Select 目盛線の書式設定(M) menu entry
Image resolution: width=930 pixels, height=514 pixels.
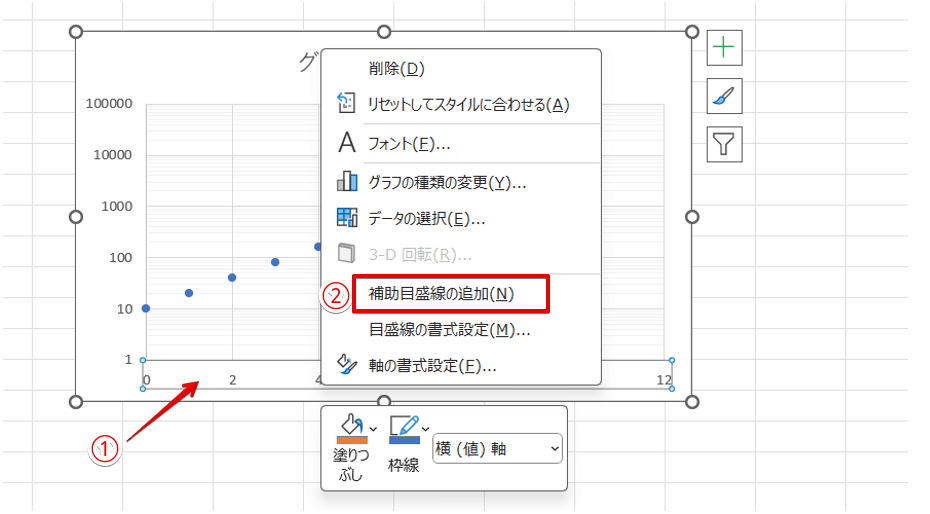point(449,329)
